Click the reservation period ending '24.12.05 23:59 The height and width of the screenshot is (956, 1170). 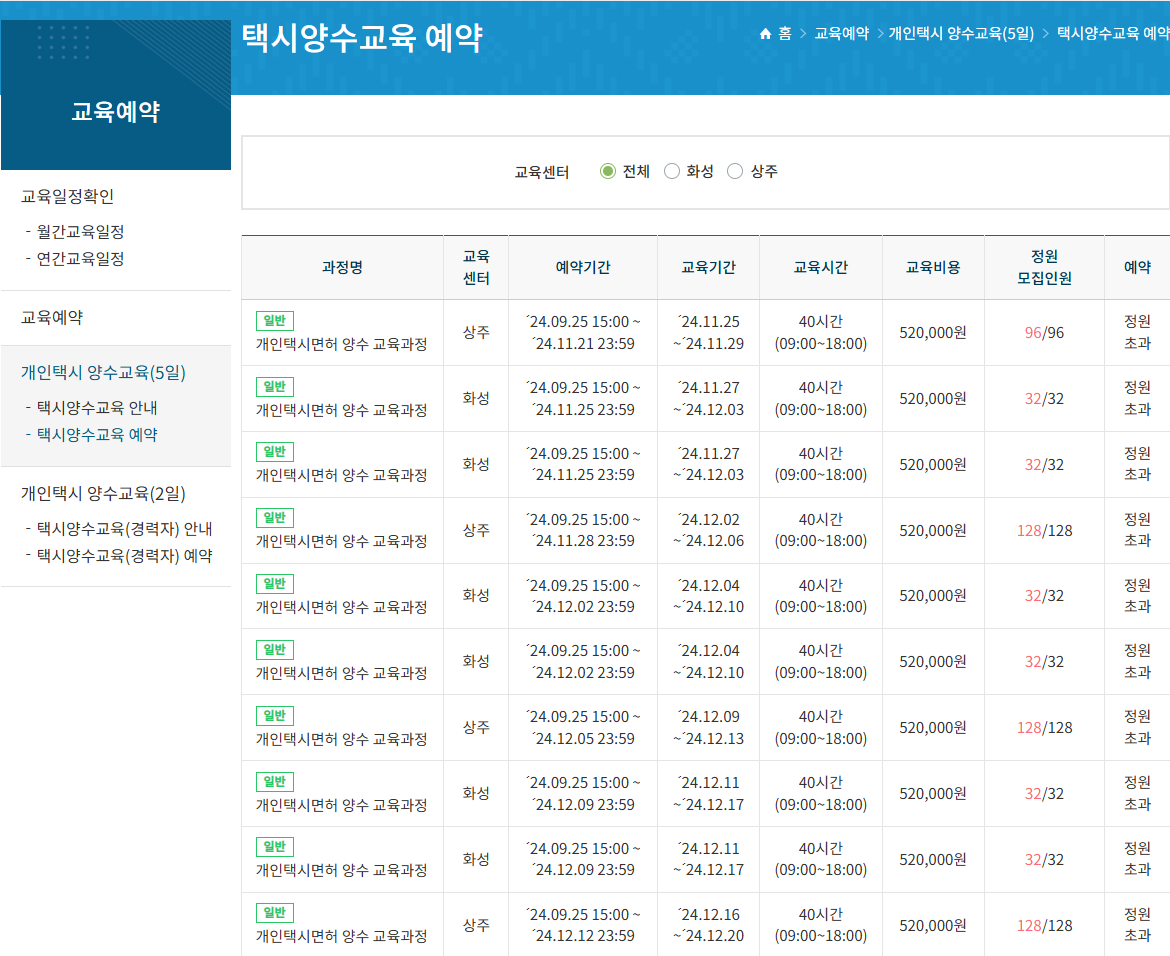tap(583, 728)
